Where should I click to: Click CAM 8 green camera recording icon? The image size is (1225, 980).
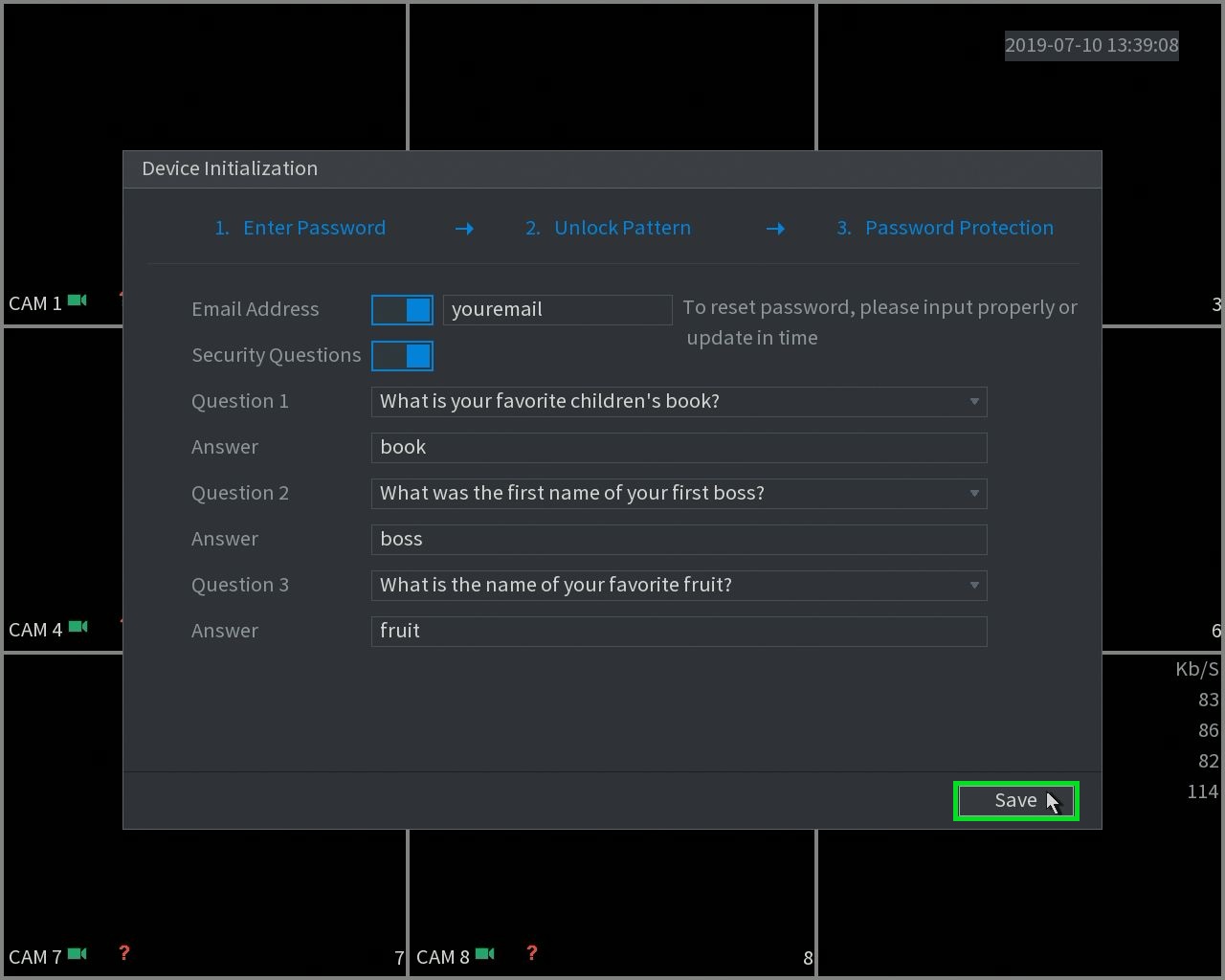[x=485, y=954]
